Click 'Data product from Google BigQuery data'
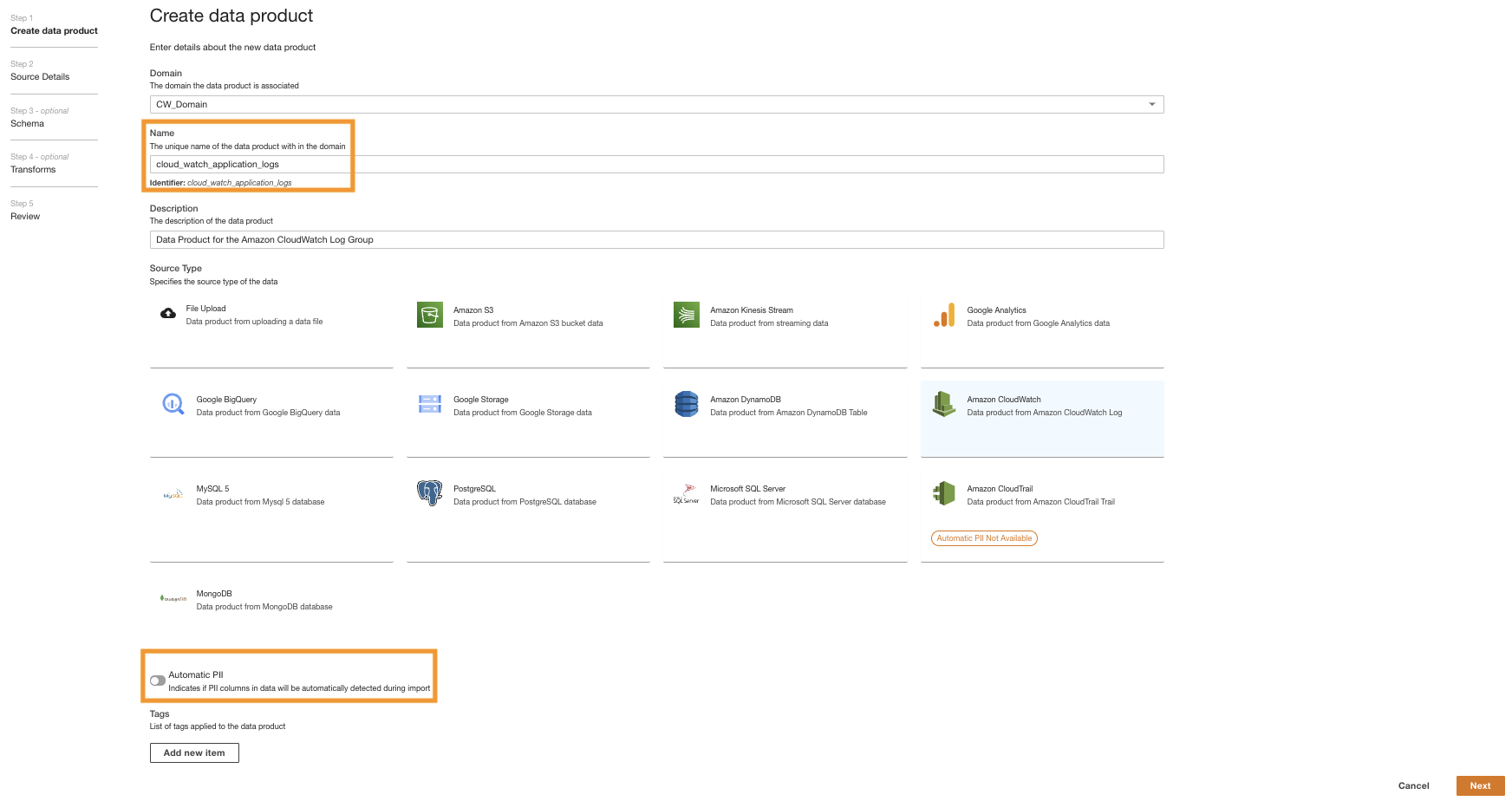The image size is (1512, 801). pyautogui.click(x=268, y=413)
